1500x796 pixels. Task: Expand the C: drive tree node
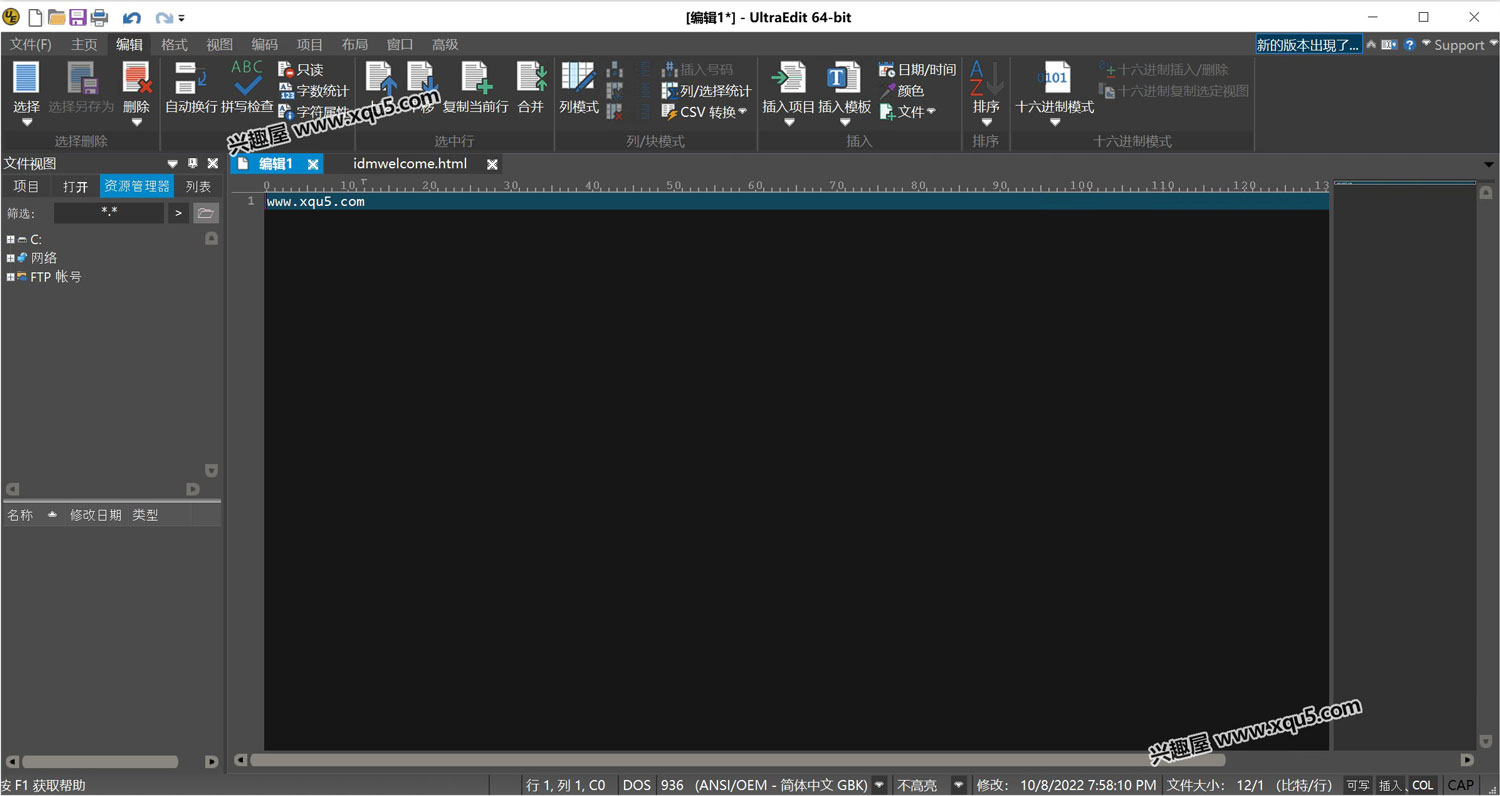click(10, 240)
